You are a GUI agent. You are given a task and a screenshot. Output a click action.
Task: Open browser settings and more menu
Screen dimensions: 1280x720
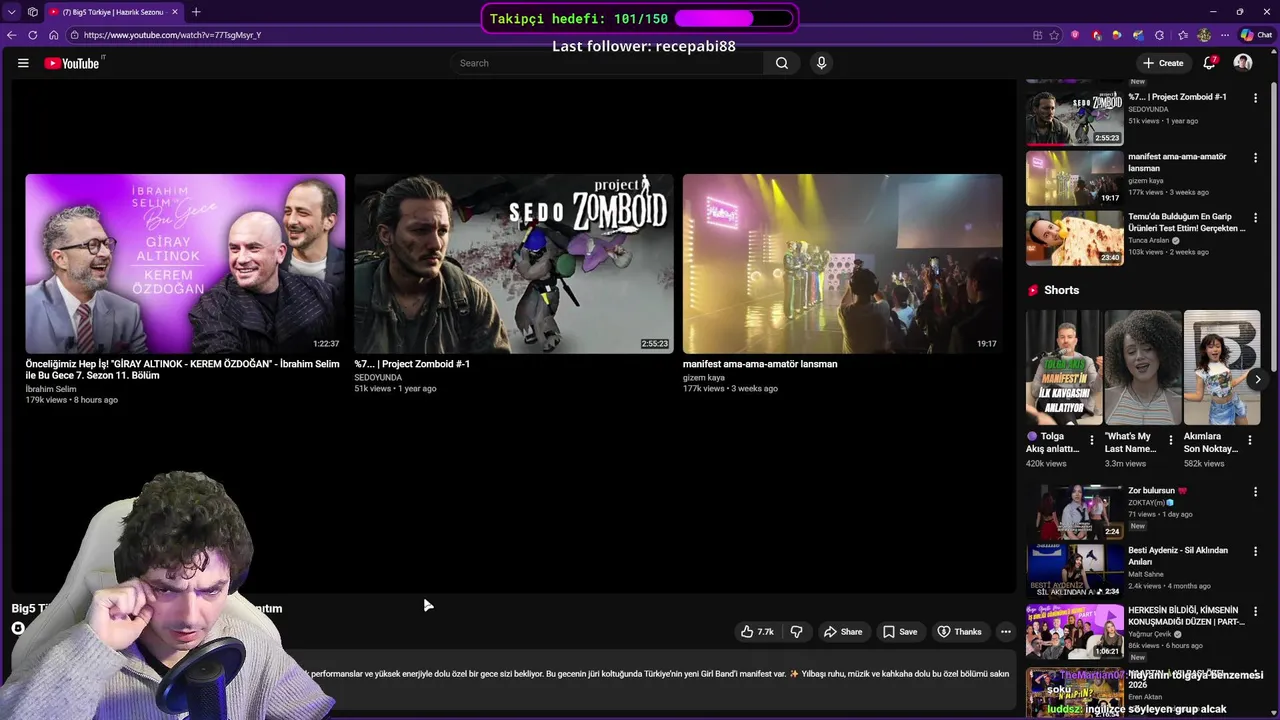point(1225,35)
